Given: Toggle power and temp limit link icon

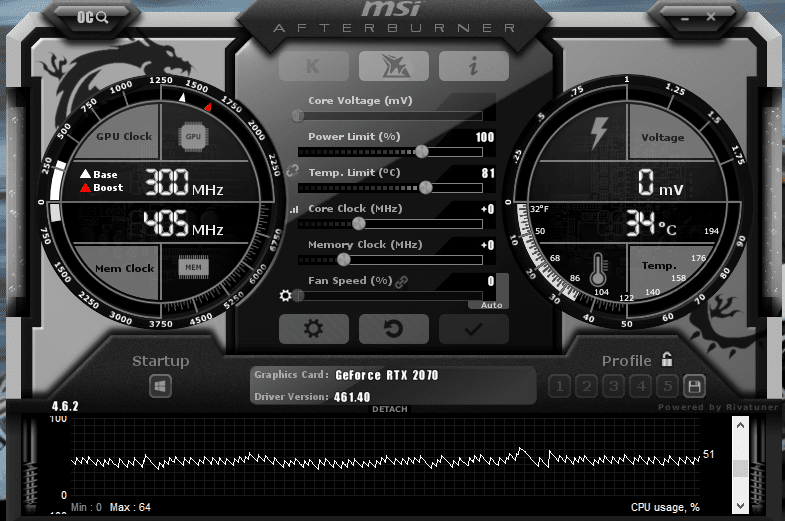Looking at the screenshot, I should pos(292,172).
